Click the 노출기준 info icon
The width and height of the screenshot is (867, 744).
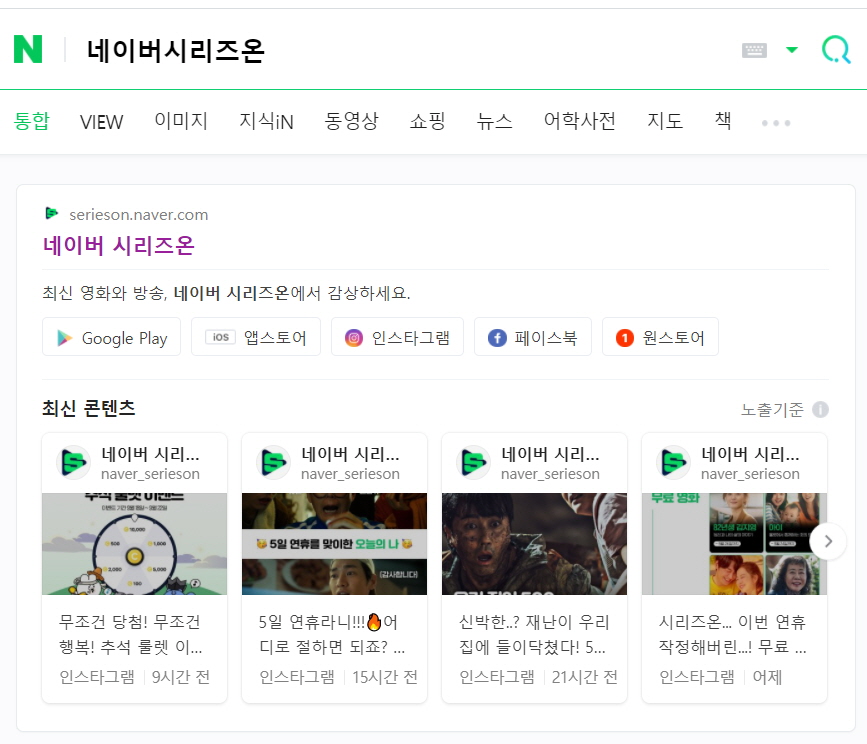[x=821, y=410]
